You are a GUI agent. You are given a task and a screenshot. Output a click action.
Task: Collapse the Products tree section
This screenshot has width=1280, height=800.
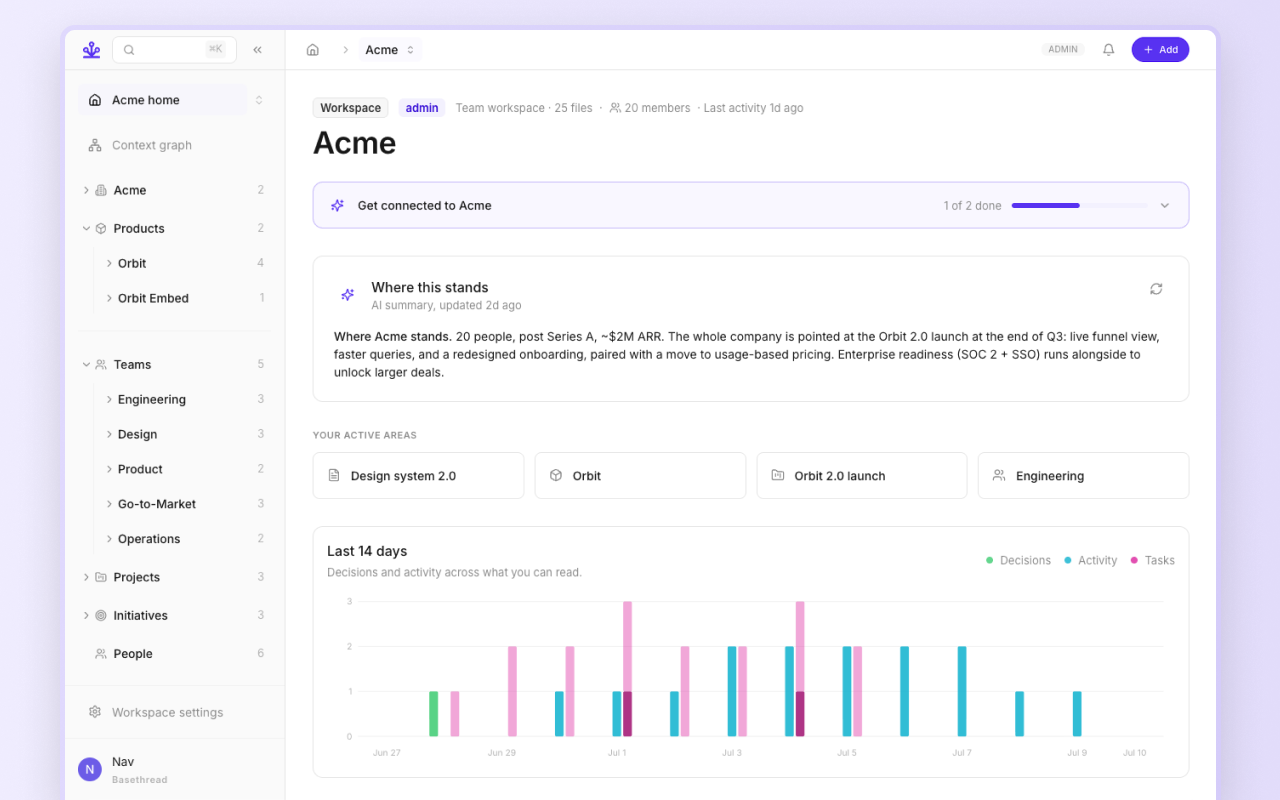(86, 229)
